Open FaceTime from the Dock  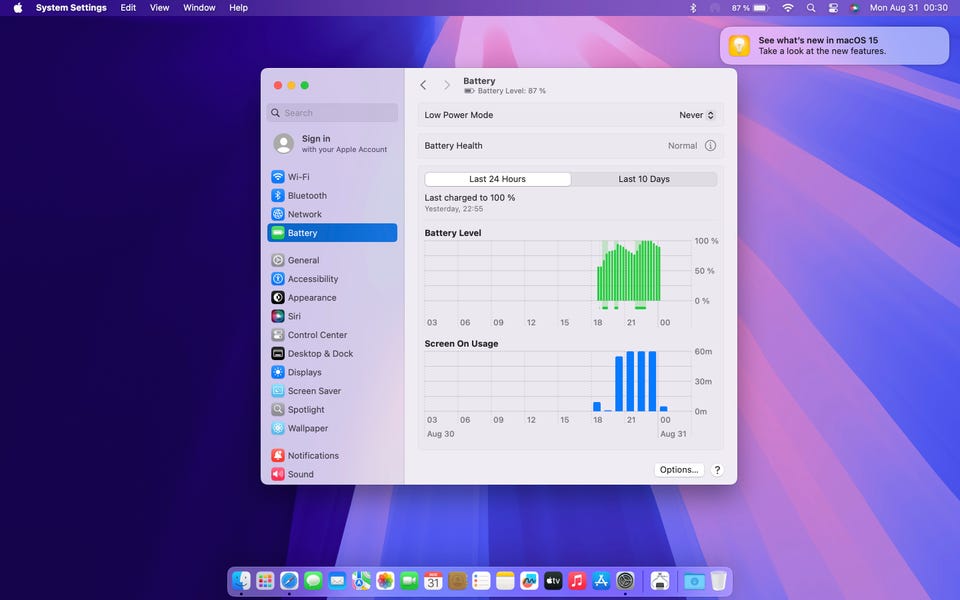pos(409,580)
